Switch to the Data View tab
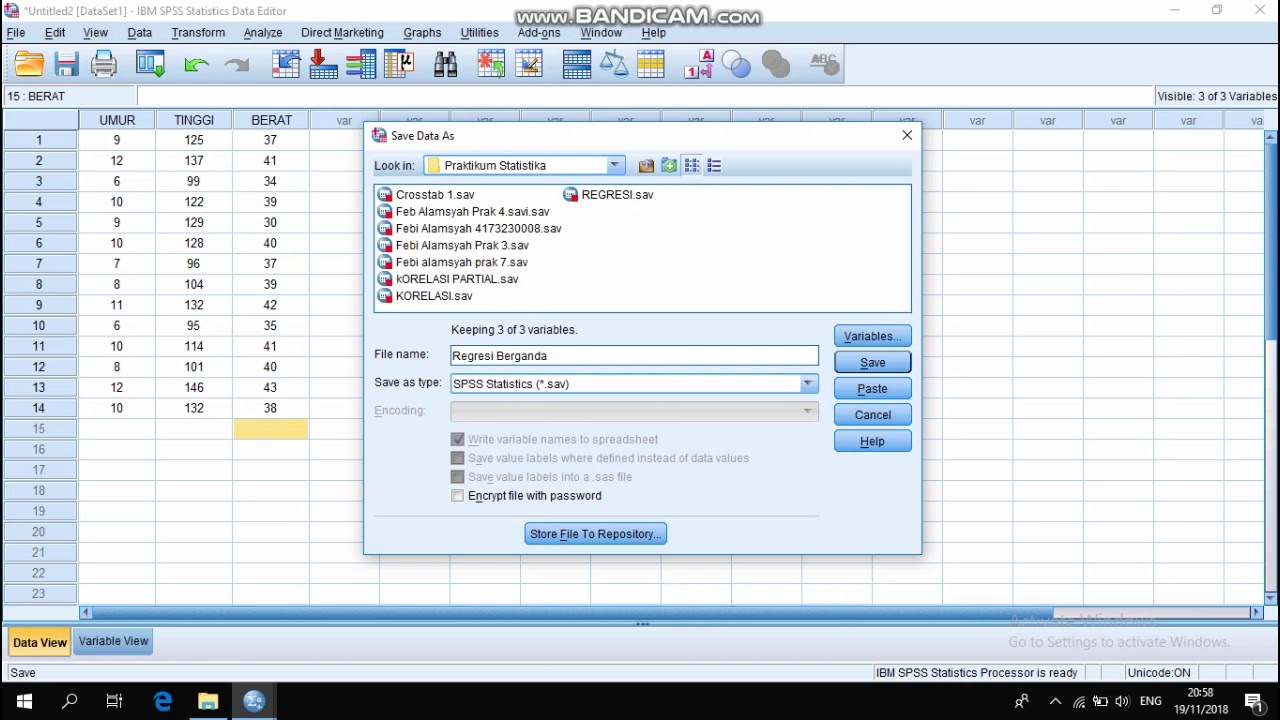 [40, 642]
